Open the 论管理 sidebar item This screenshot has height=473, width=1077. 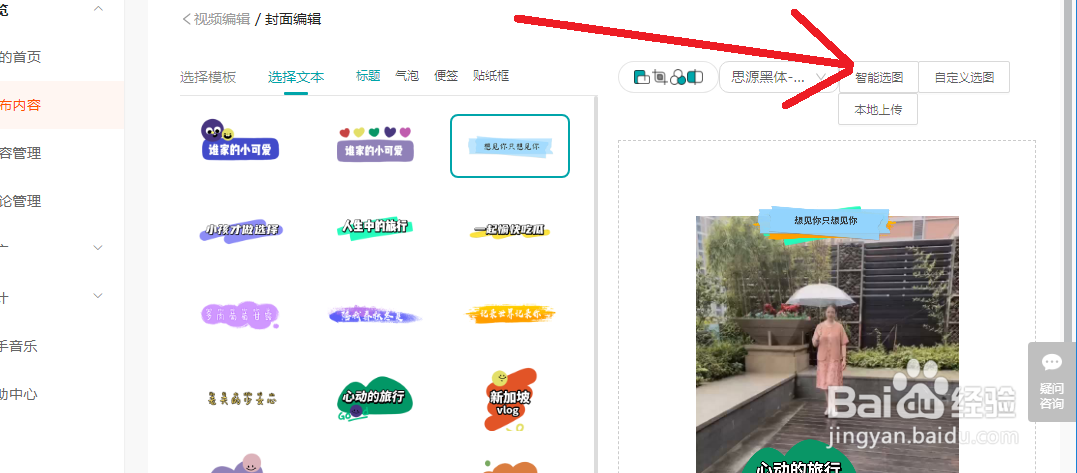pyautogui.click(x=21, y=201)
